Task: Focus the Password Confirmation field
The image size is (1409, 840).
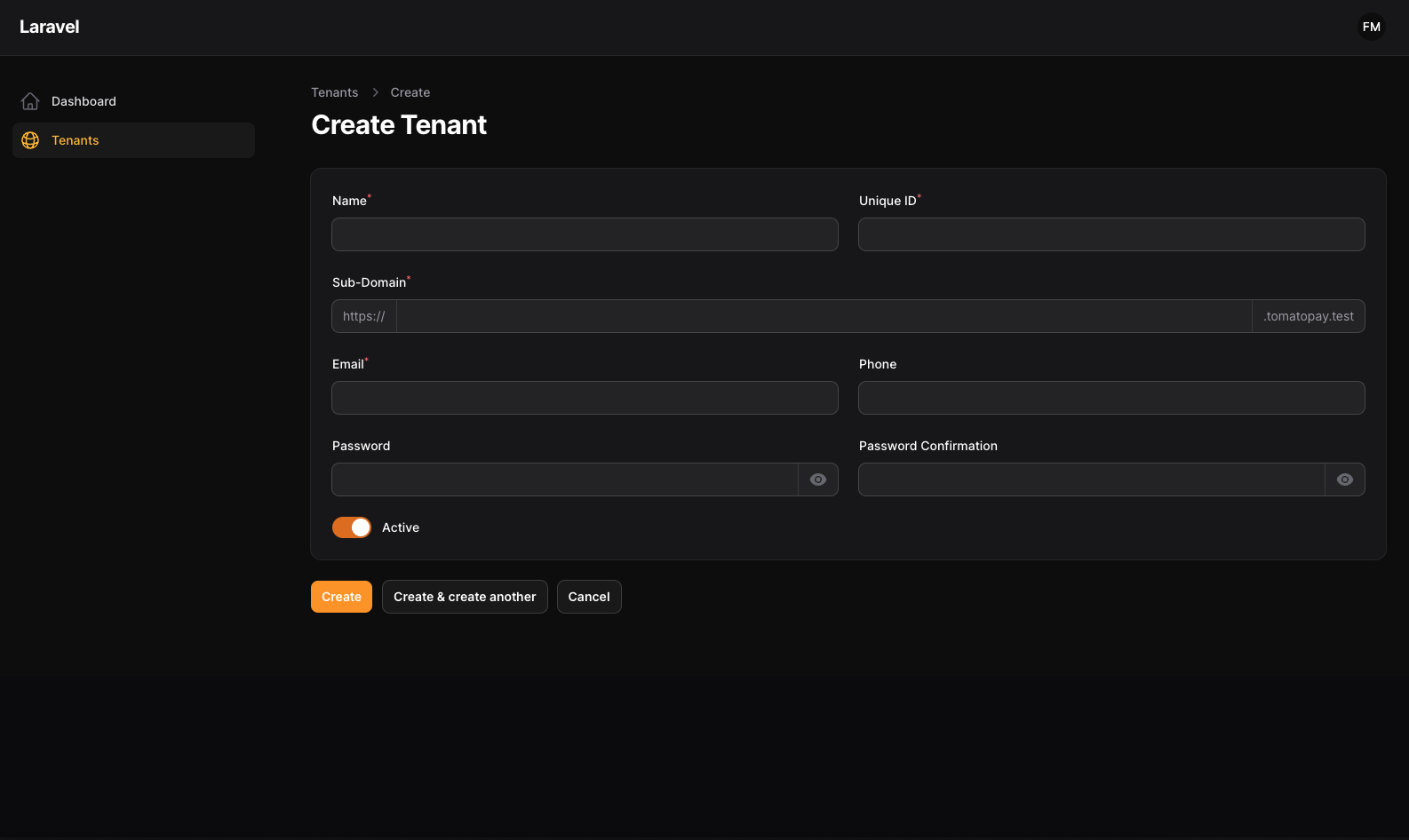Action: [x=1091, y=479]
